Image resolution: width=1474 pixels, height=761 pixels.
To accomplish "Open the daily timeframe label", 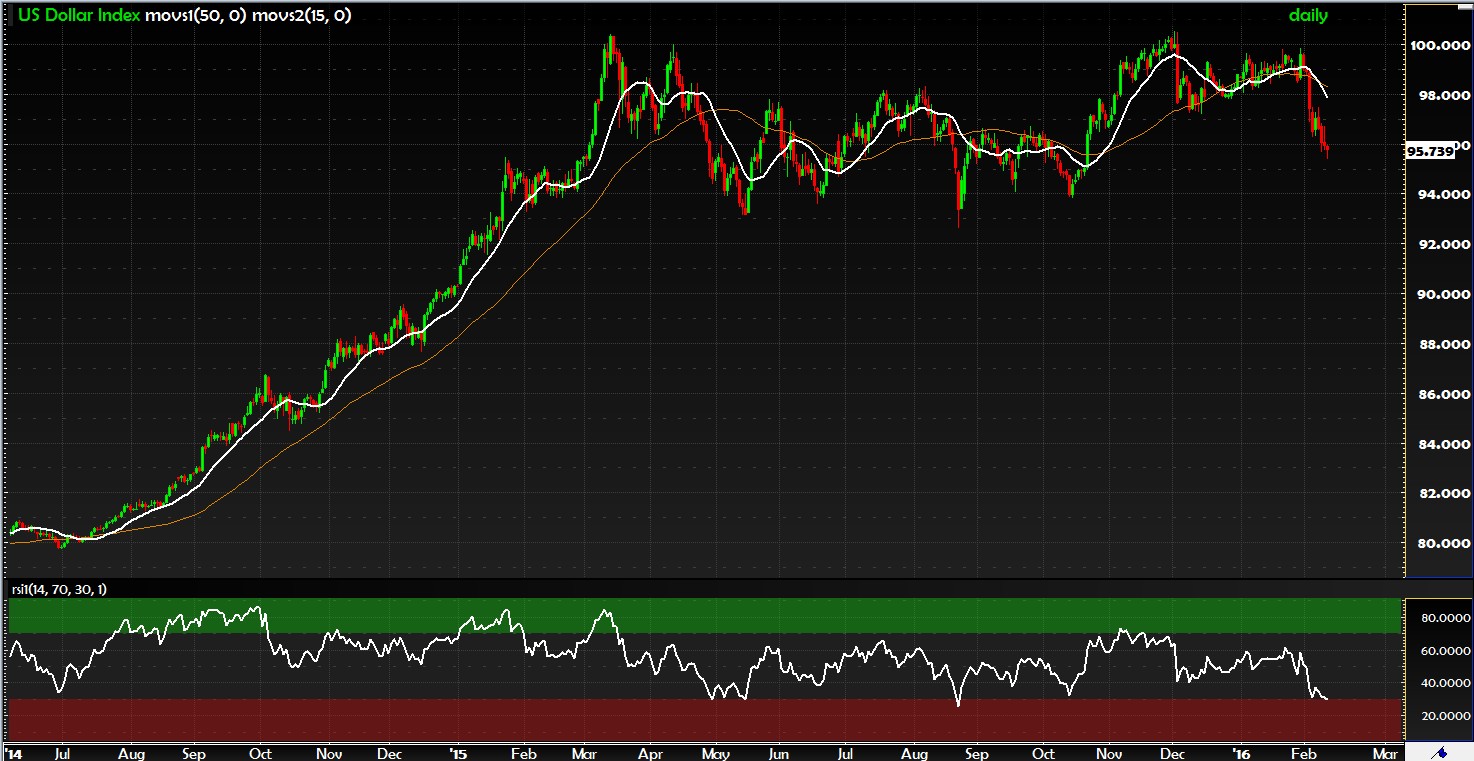I will coord(1307,15).
